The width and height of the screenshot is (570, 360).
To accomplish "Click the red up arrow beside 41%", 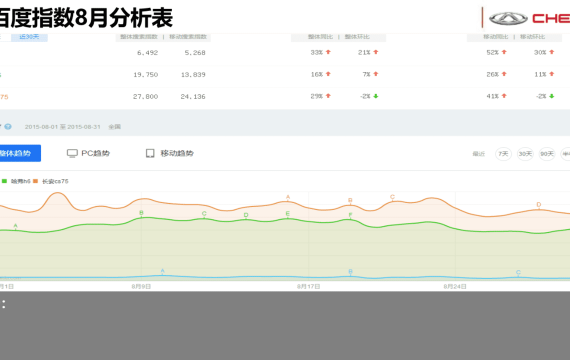I will pyautogui.click(x=504, y=96).
